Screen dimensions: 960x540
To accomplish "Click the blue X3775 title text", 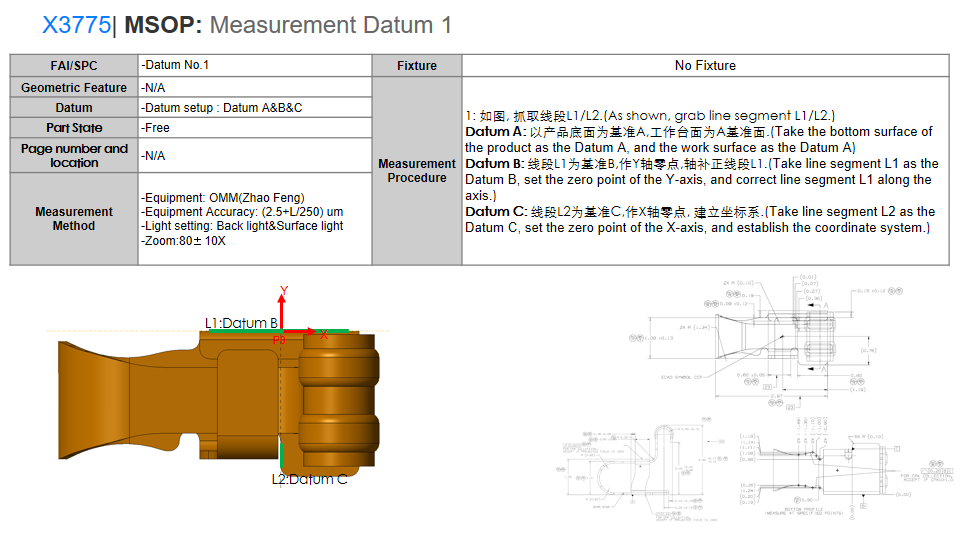I will click(x=75, y=25).
